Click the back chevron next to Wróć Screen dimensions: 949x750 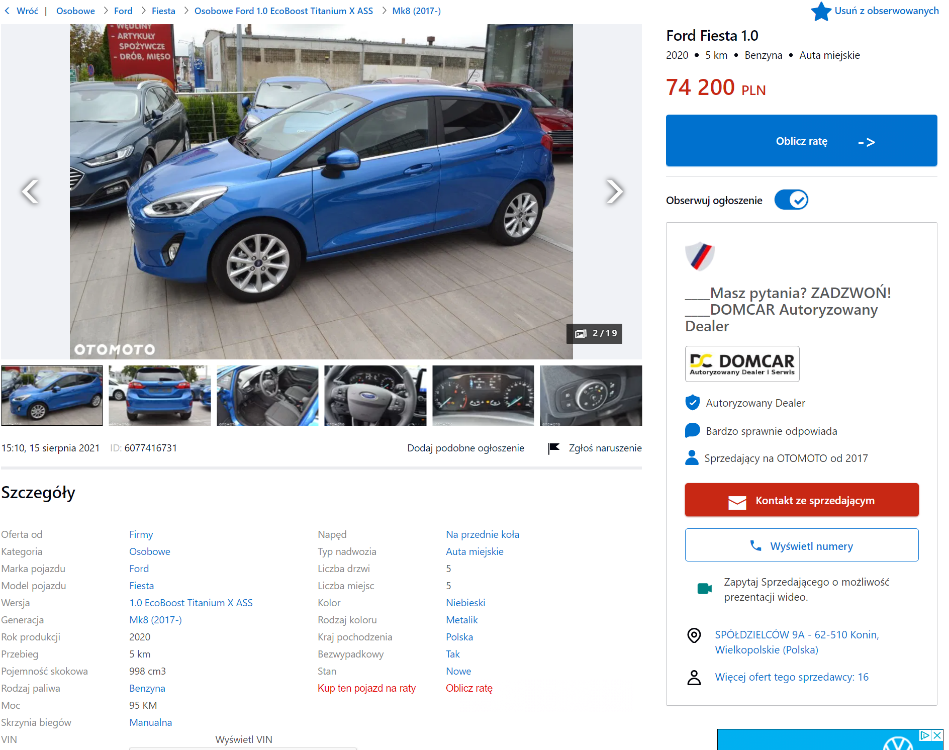[x=7, y=11]
